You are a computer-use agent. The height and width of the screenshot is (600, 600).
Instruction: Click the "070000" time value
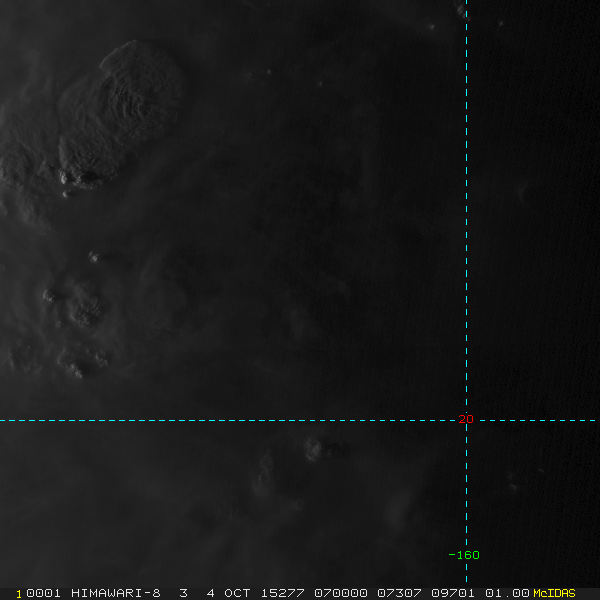click(x=341, y=593)
